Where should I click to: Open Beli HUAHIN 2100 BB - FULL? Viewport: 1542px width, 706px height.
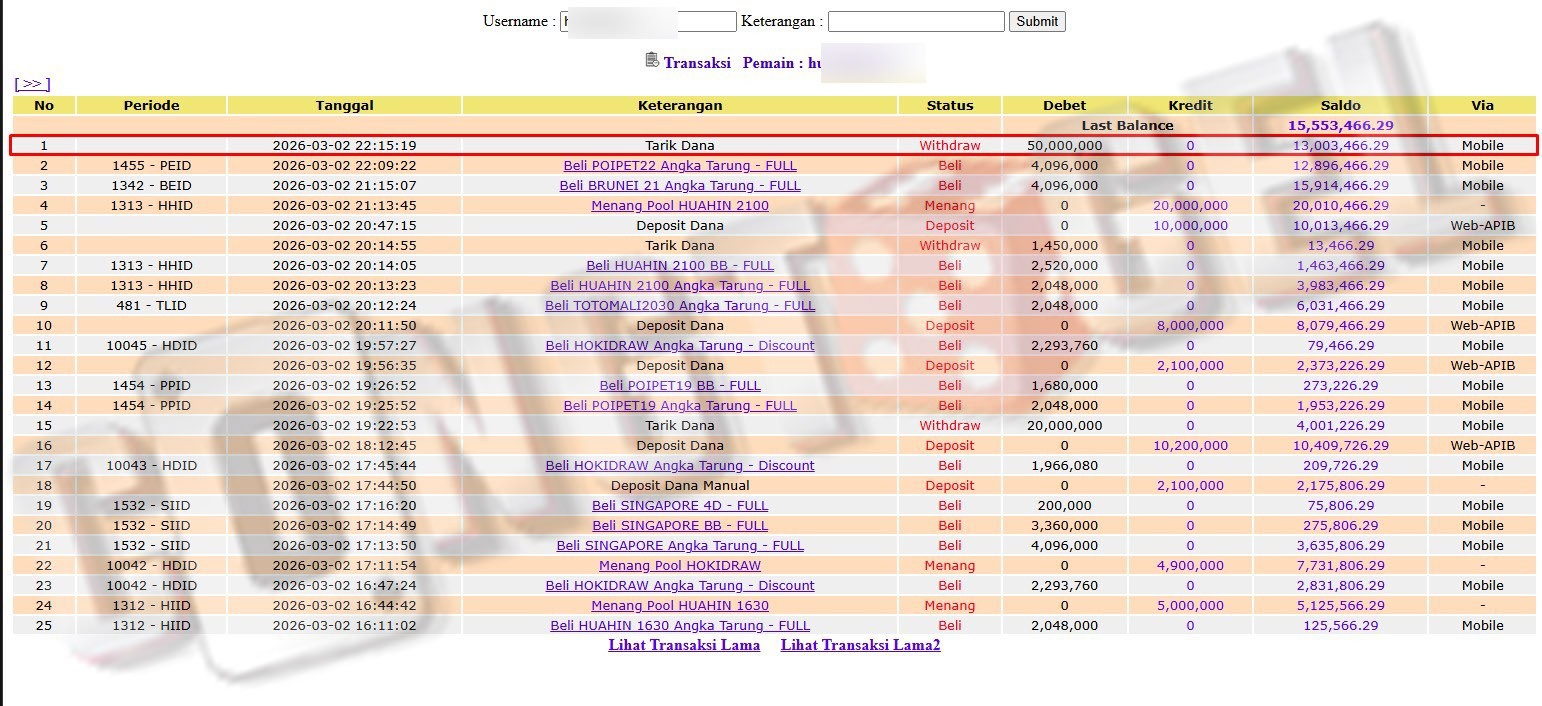click(x=680, y=266)
